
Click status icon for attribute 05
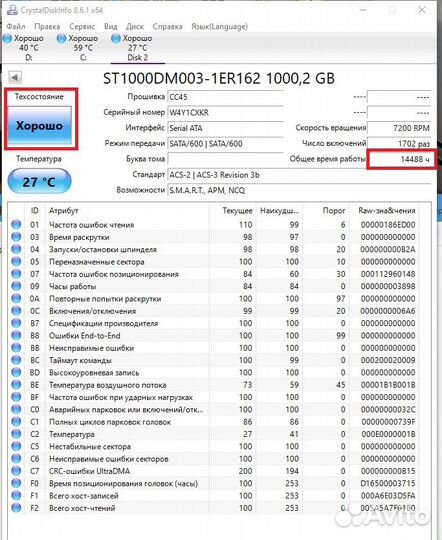click(16, 262)
